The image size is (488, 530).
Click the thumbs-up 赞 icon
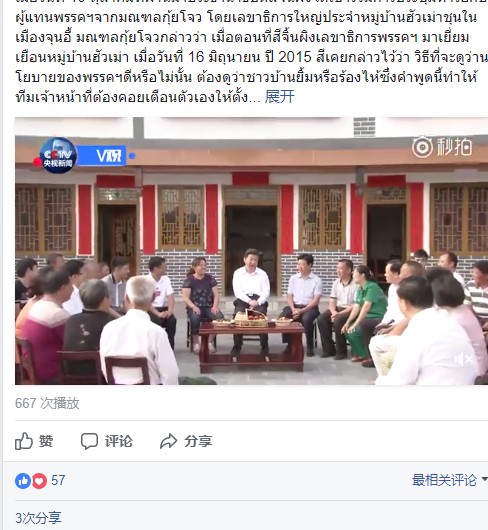(x=24, y=441)
